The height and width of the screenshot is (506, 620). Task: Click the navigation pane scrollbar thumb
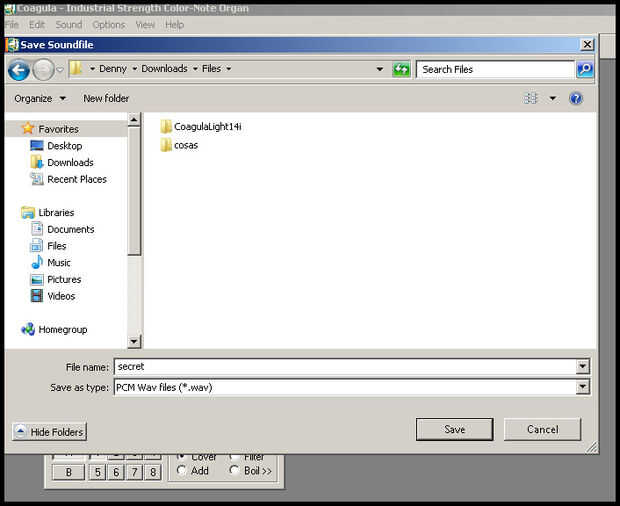pos(134,191)
